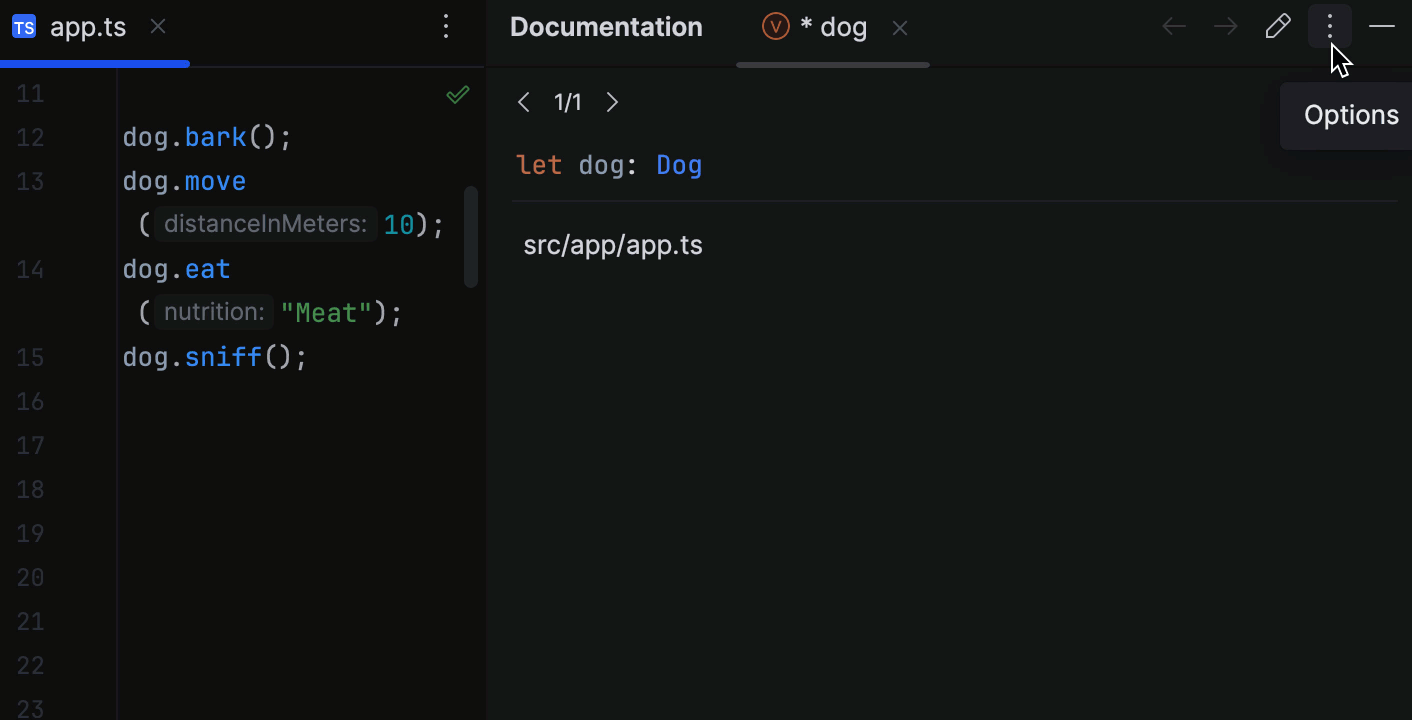This screenshot has width=1412, height=720.
Task: Switch to the Documentation tab
Action: pos(606,27)
